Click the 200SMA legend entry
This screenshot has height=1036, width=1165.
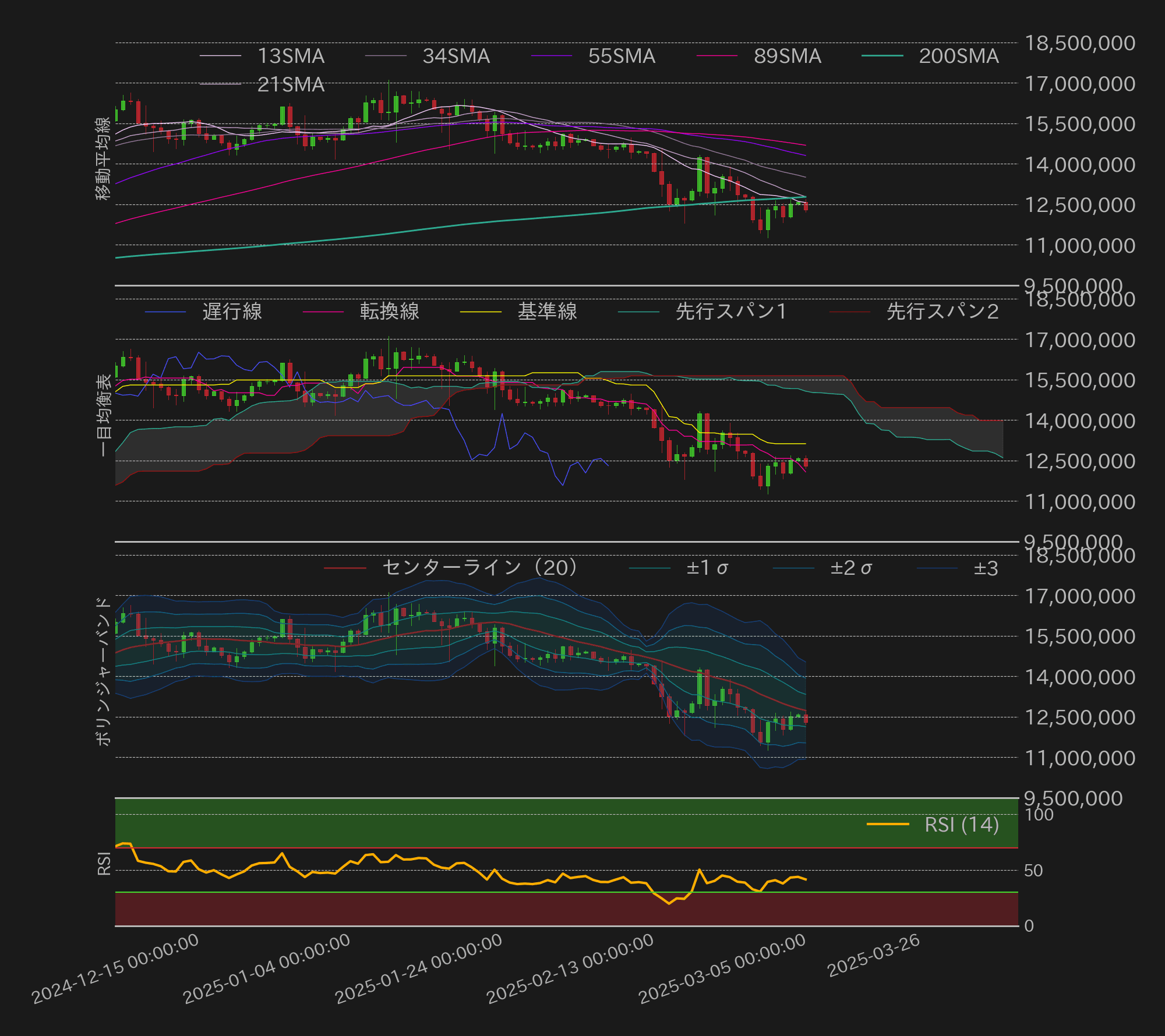(958, 56)
